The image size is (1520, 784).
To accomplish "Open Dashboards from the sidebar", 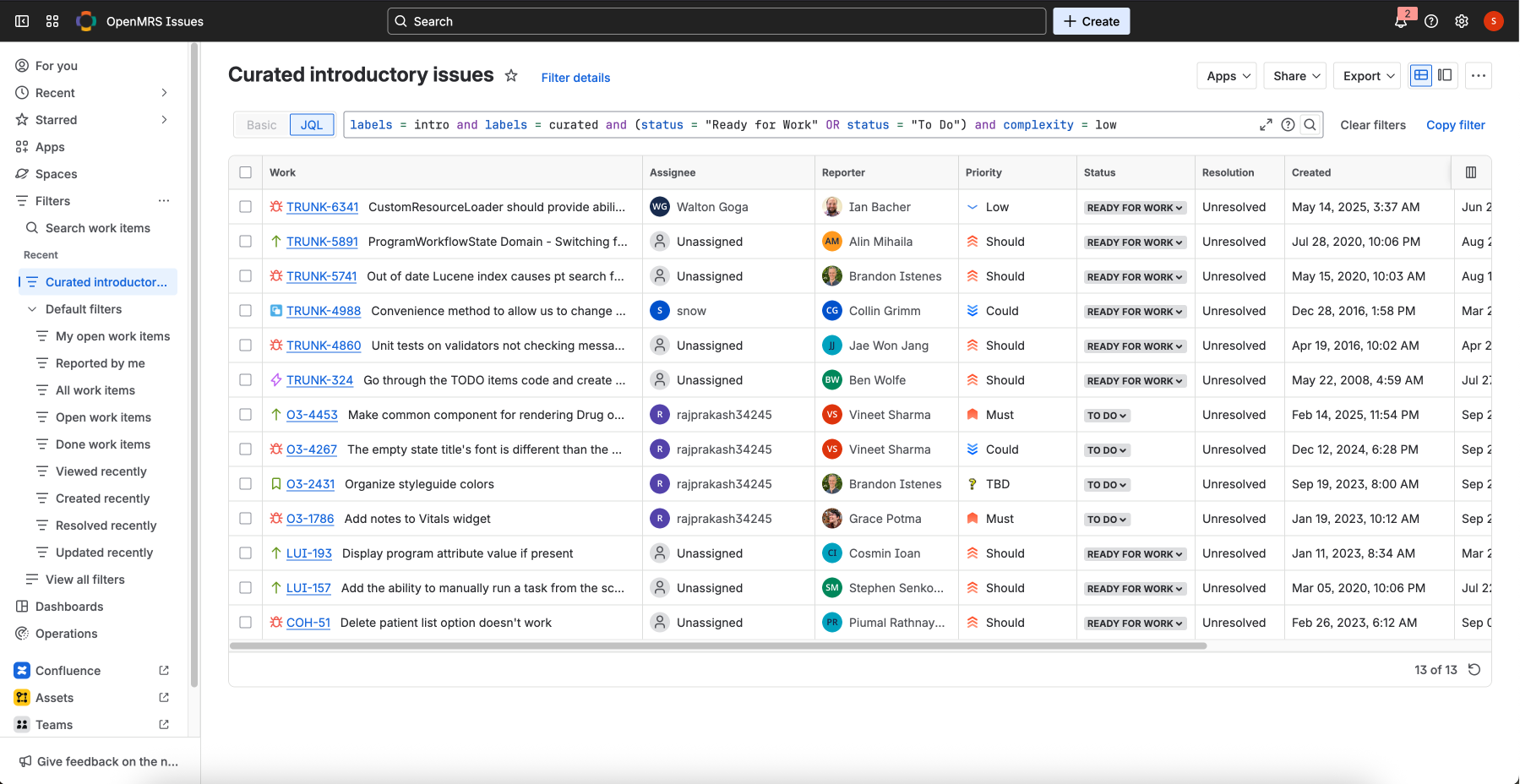I will coord(69,607).
